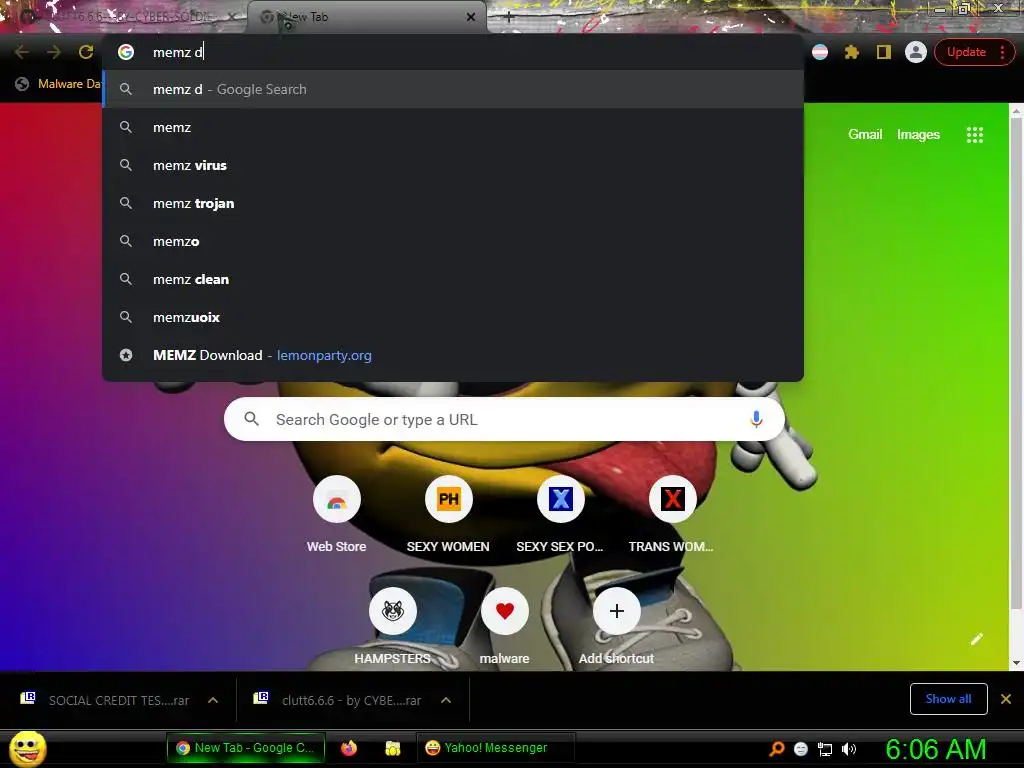Choose the 'memzo' suggestion
This screenshot has width=1024, height=768.
pyautogui.click(x=453, y=241)
